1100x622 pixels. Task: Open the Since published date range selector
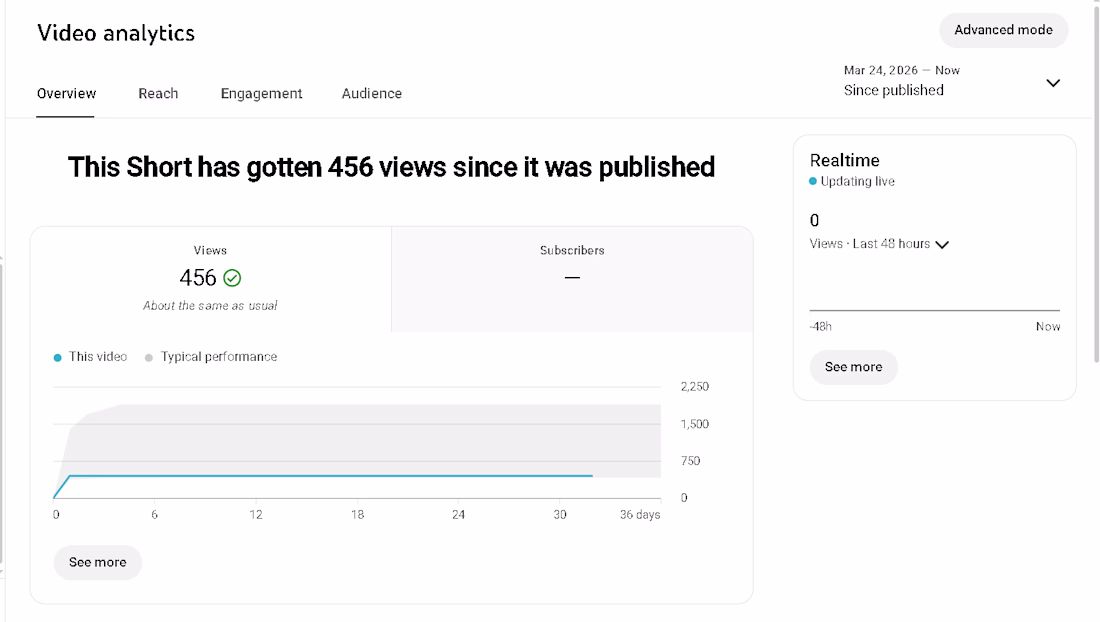coord(952,81)
